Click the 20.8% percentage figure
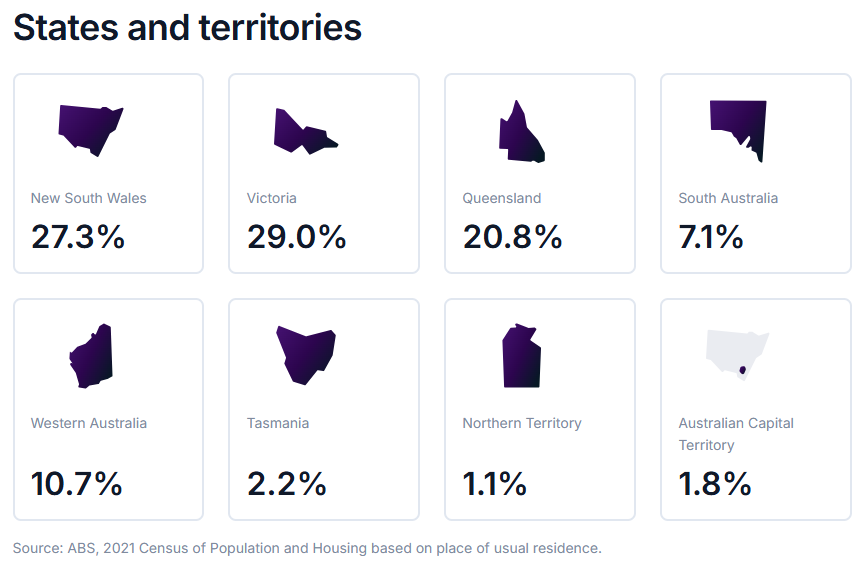 point(512,237)
